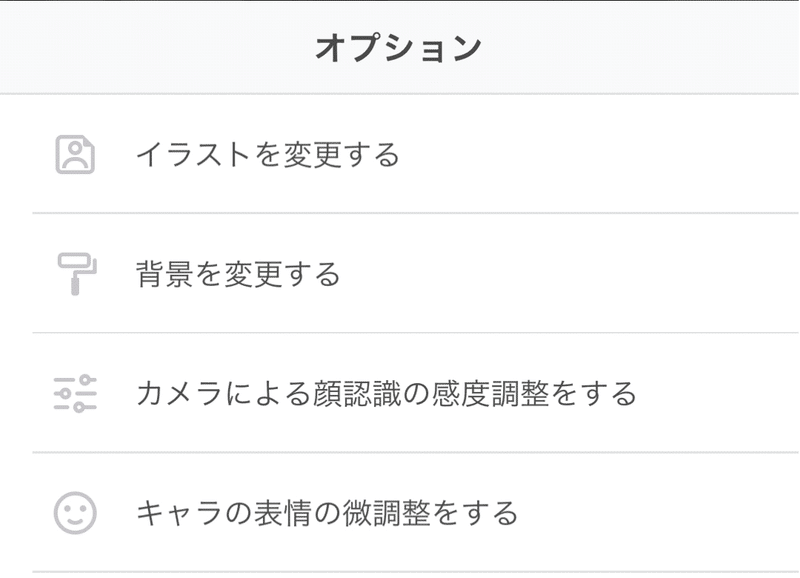Select the change background text label

point(238,274)
